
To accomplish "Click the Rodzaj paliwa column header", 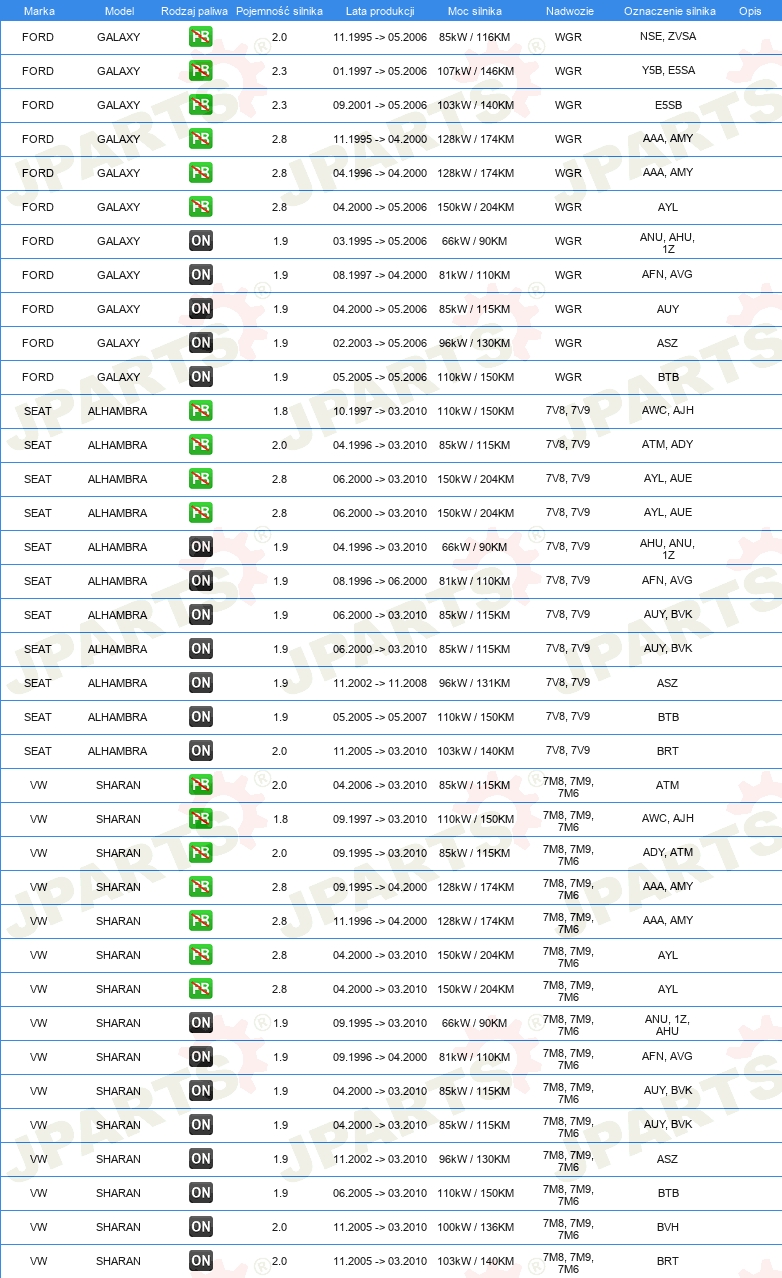I will [x=195, y=11].
